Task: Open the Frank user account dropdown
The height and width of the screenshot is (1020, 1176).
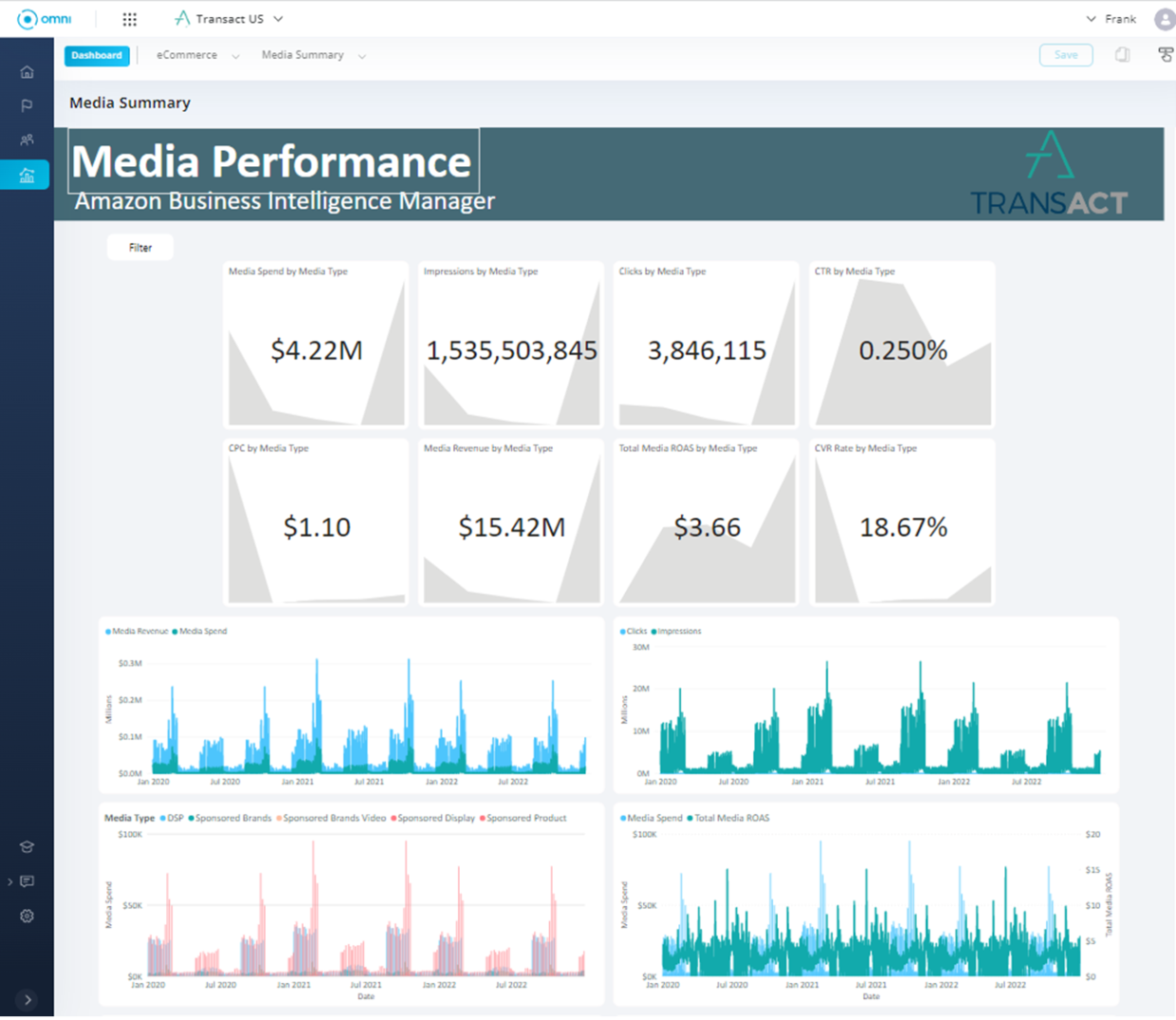Action: (1121, 18)
